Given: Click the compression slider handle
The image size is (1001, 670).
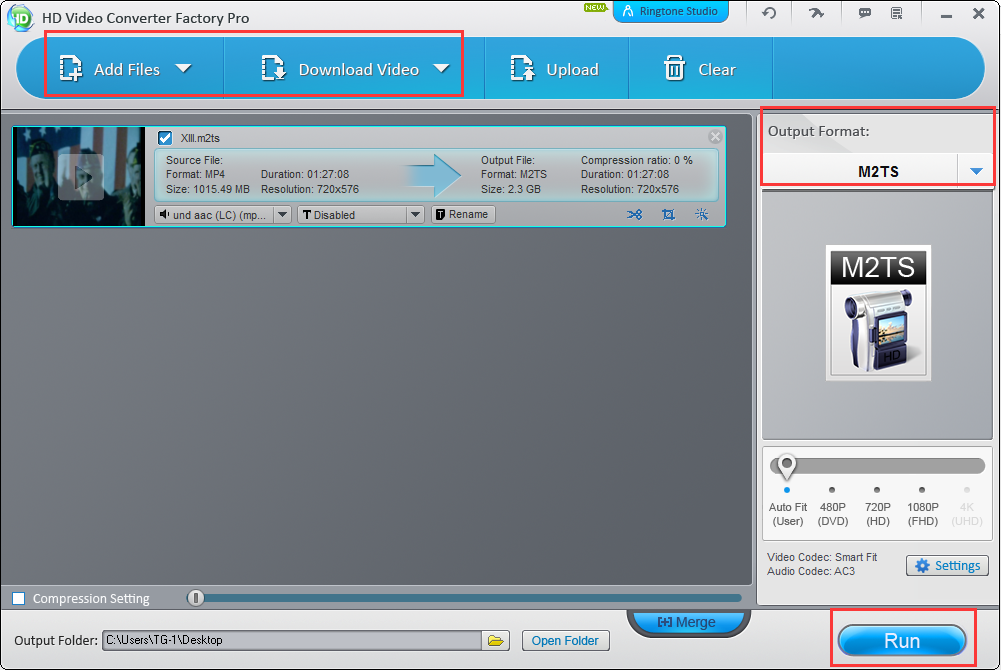Looking at the screenshot, I should click(x=195, y=598).
